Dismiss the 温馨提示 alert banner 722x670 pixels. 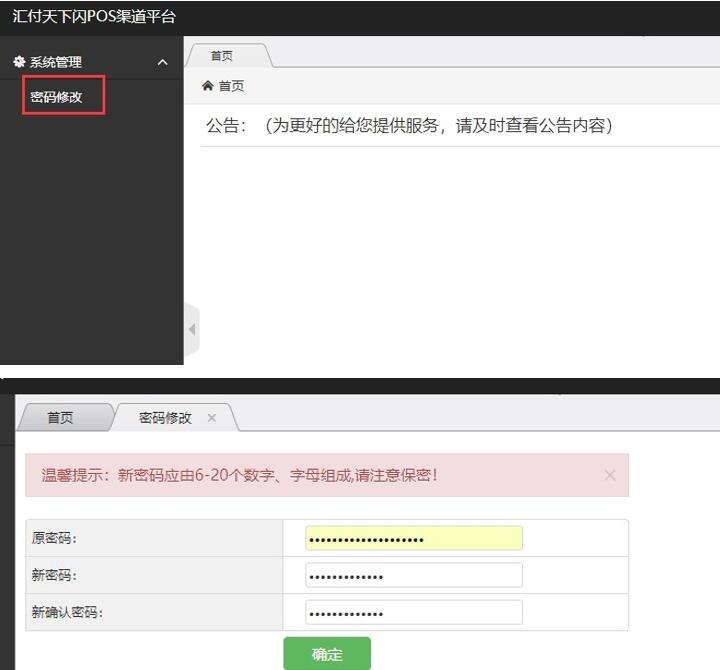click(610, 475)
